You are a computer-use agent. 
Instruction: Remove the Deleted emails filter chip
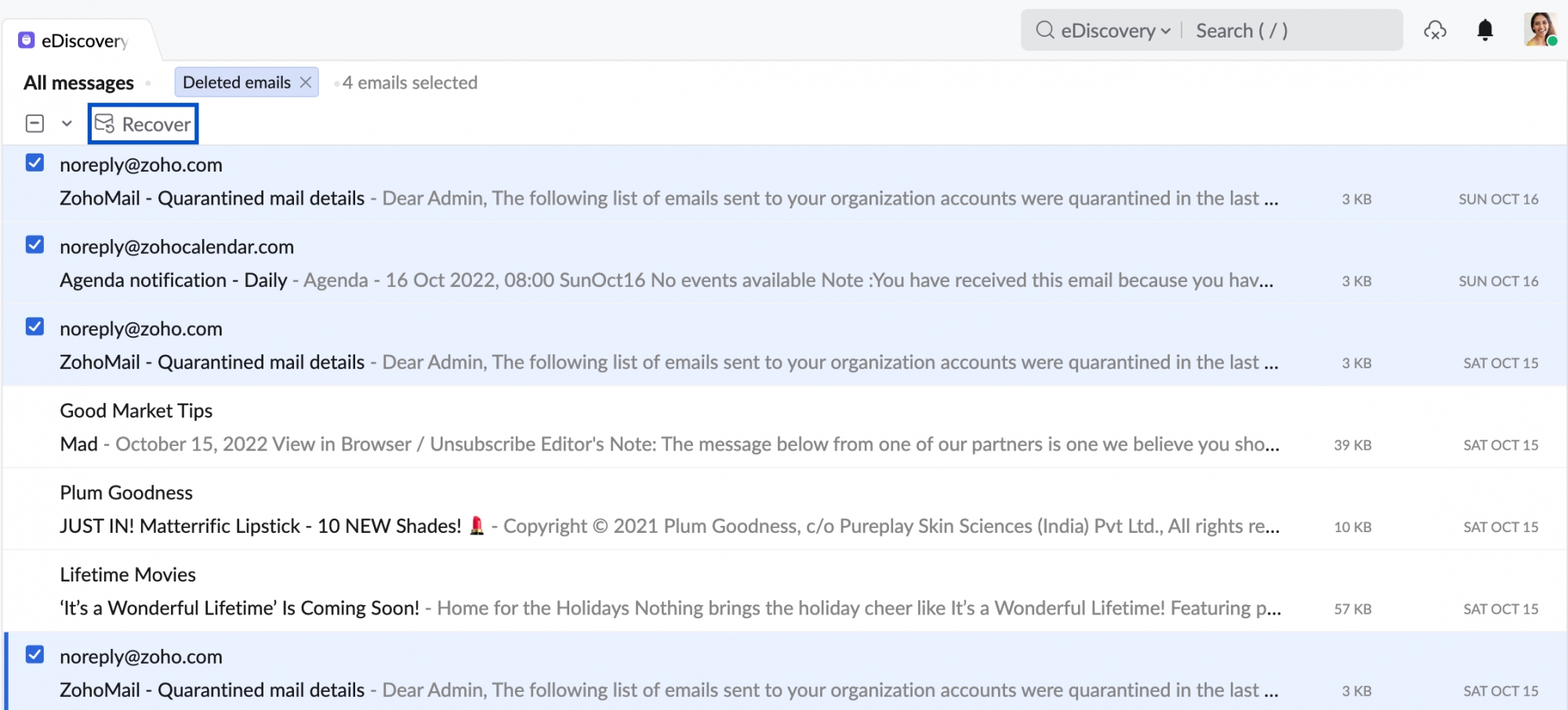306,82
